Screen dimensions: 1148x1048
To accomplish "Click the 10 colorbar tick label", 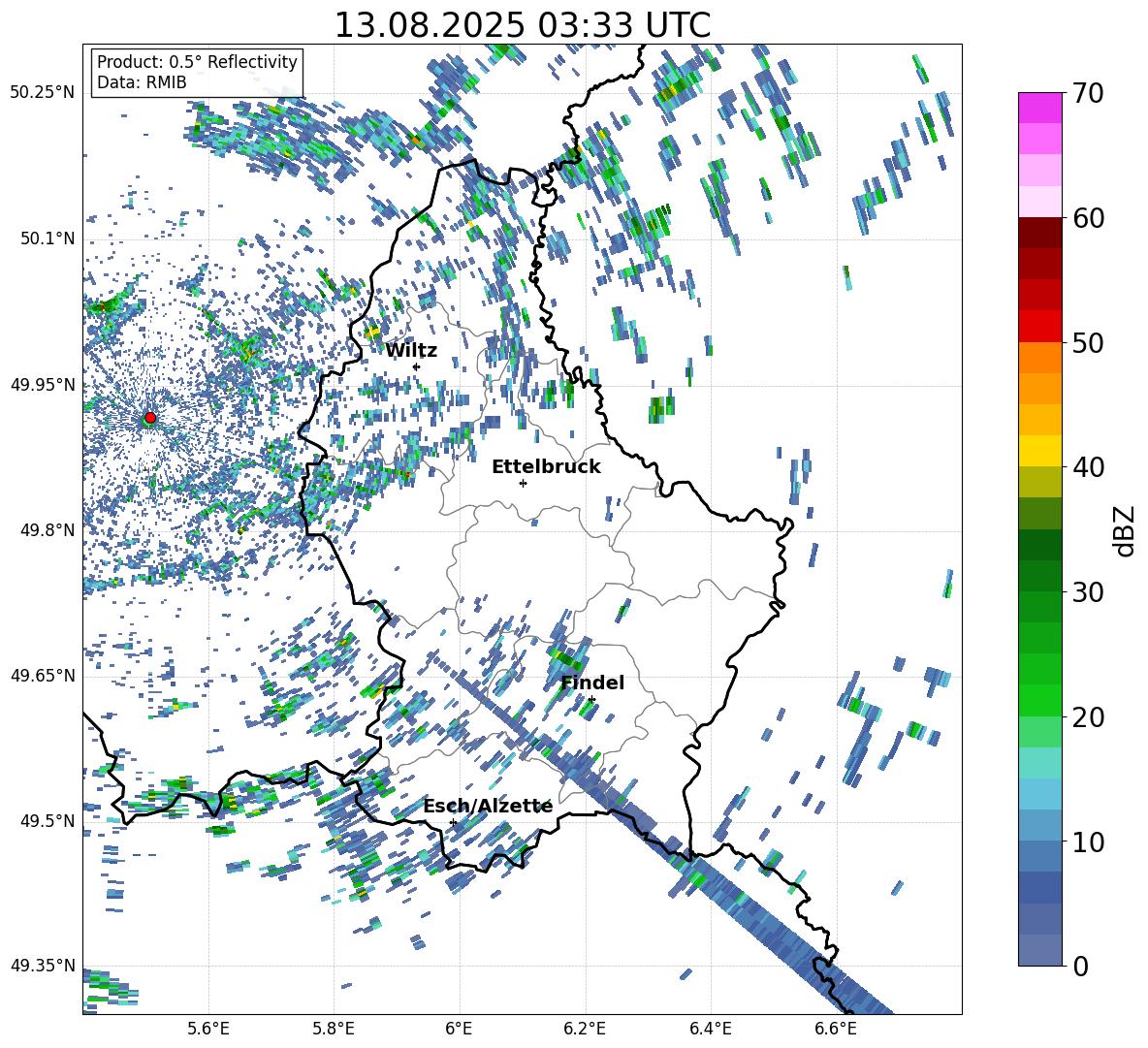I will [1088, 842].
